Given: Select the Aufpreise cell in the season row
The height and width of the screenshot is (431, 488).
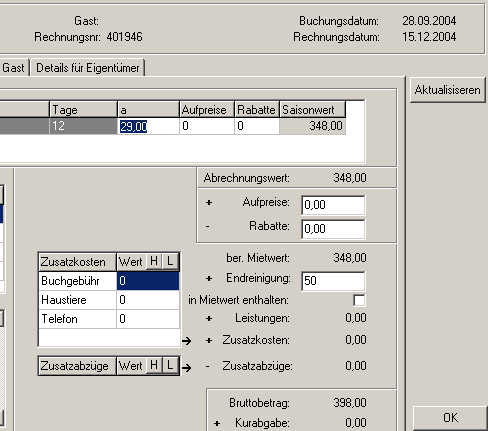Looking at the screenshot, I should tap(207, 126).
